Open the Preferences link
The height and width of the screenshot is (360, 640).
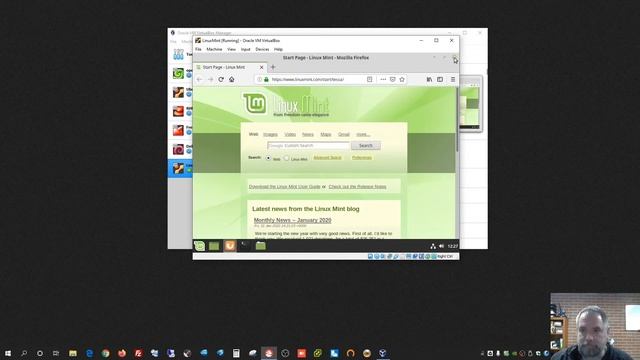tap(362, 158)
